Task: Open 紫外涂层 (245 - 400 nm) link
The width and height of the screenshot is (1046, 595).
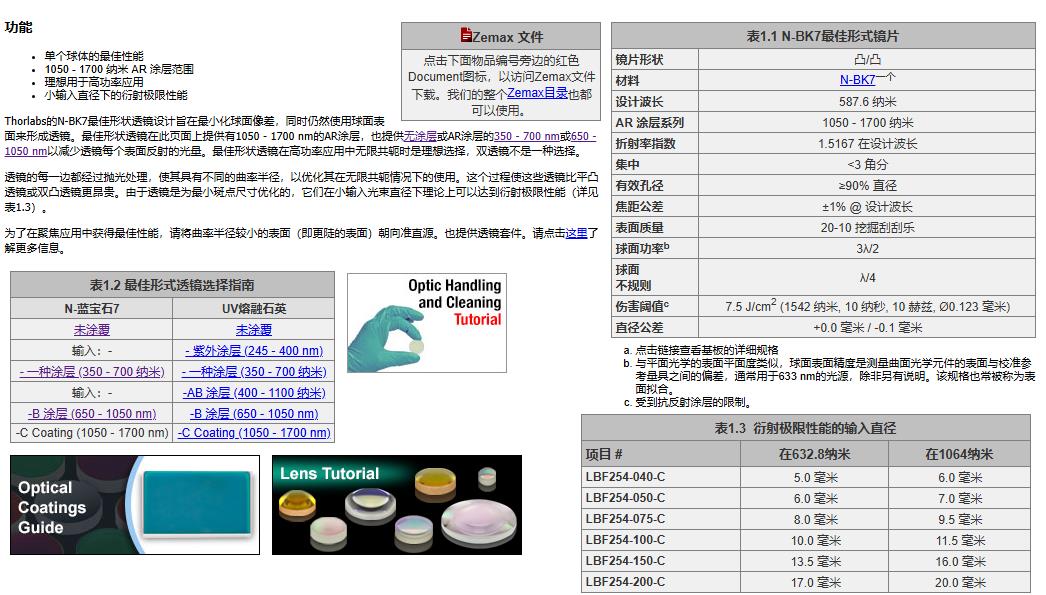Action: pos(253,351)
